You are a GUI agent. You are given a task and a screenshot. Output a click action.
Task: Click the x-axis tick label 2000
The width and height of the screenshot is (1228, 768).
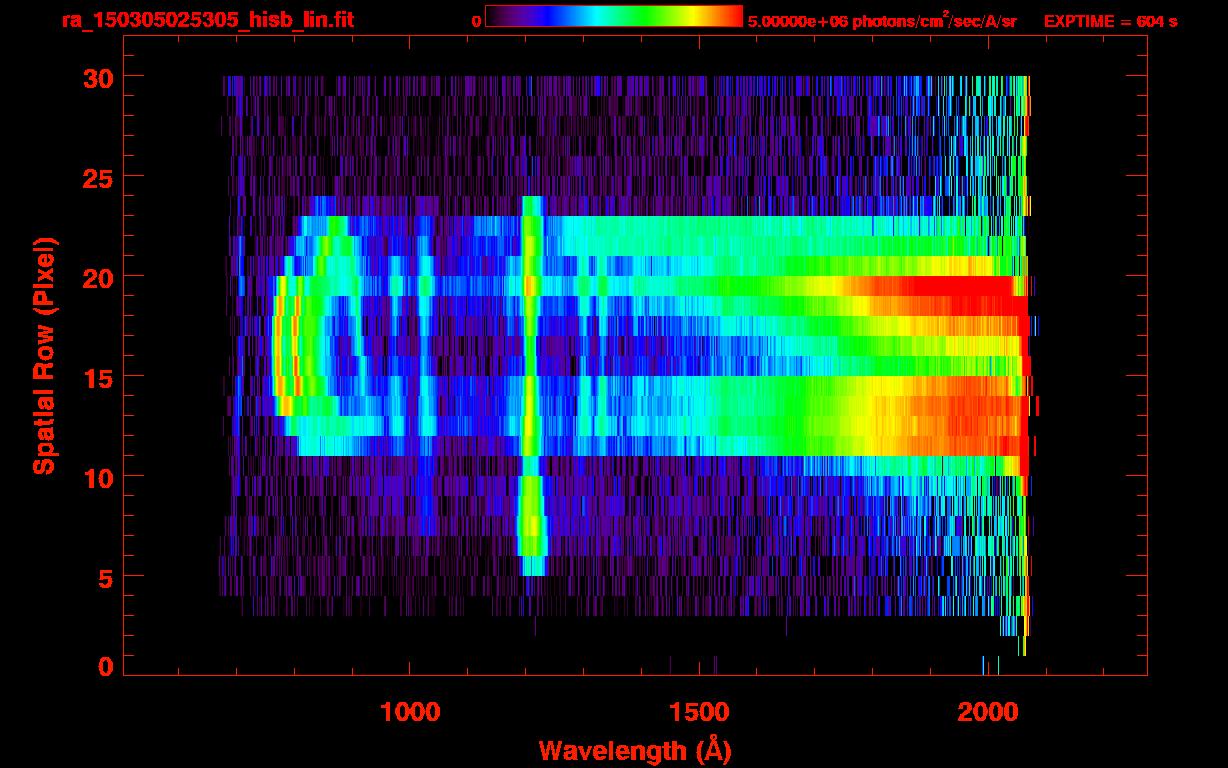tap(986, 712)
